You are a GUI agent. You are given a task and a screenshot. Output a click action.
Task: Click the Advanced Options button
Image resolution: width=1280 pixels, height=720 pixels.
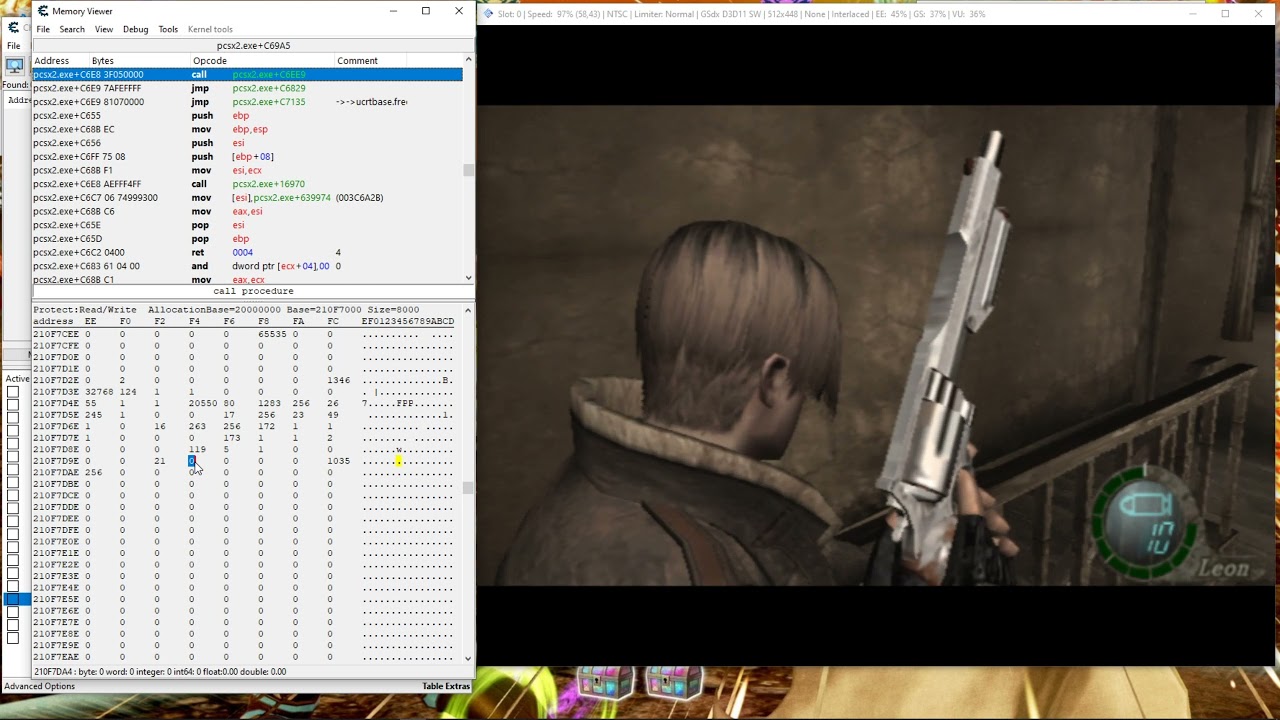click(x=39, y=686)
